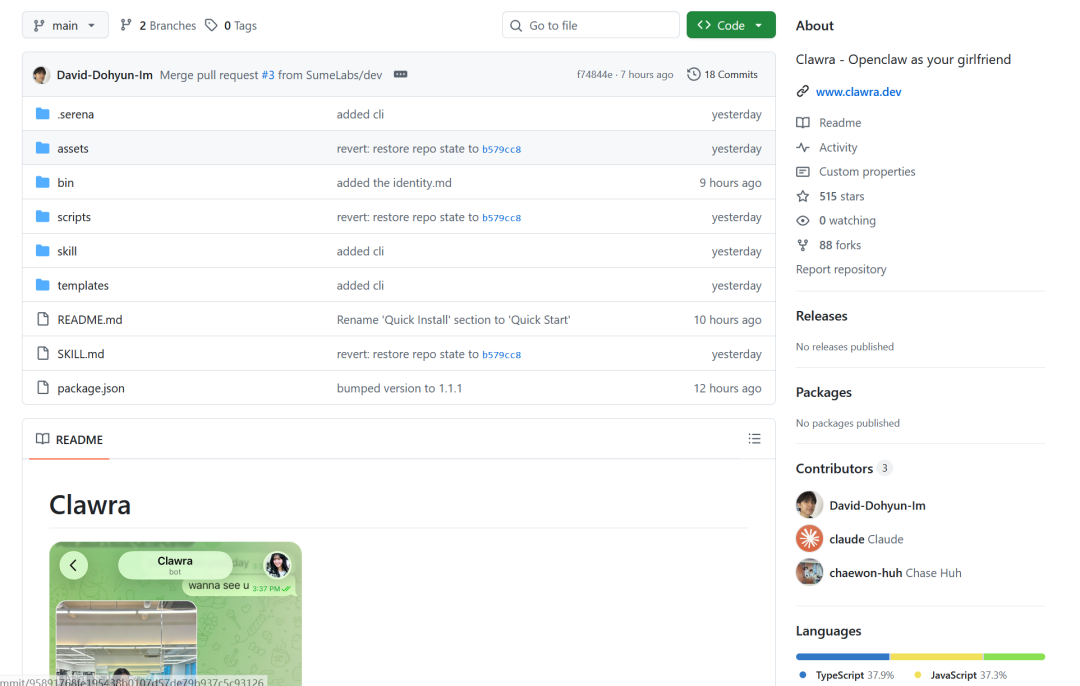Open the Clawra chat preview image
Image resolution: width=1080 pixels, height=686 pixels.
tap(176, 613)
